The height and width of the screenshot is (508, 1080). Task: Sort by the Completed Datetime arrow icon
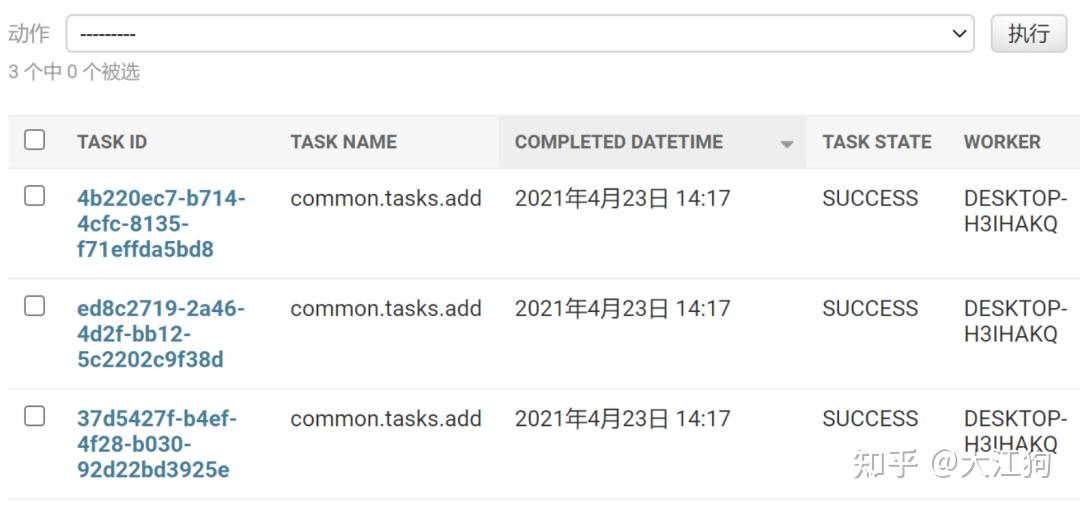click(x=787, y=144)
